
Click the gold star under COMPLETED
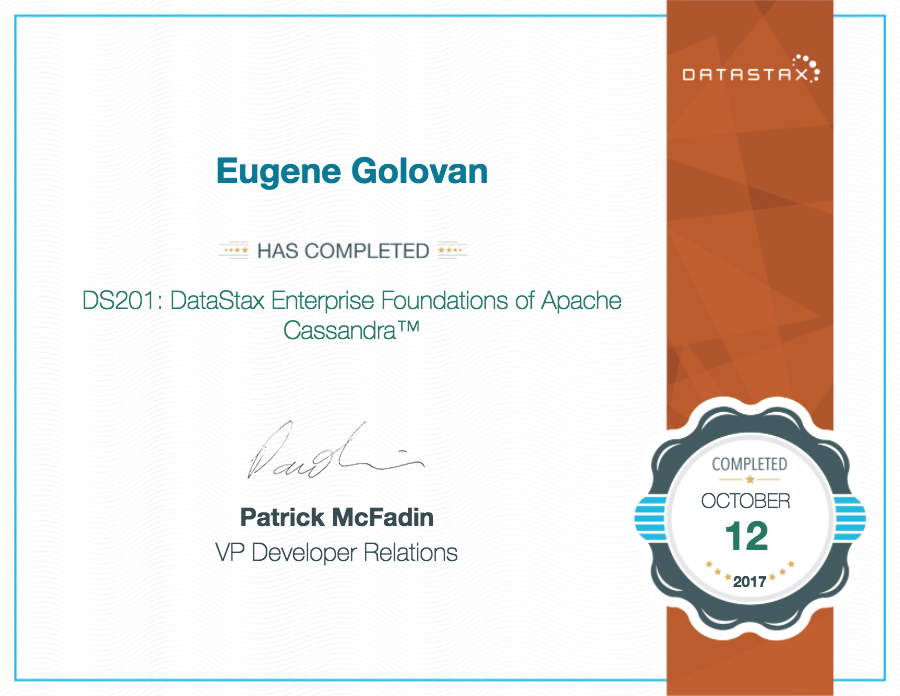(750, 480)
